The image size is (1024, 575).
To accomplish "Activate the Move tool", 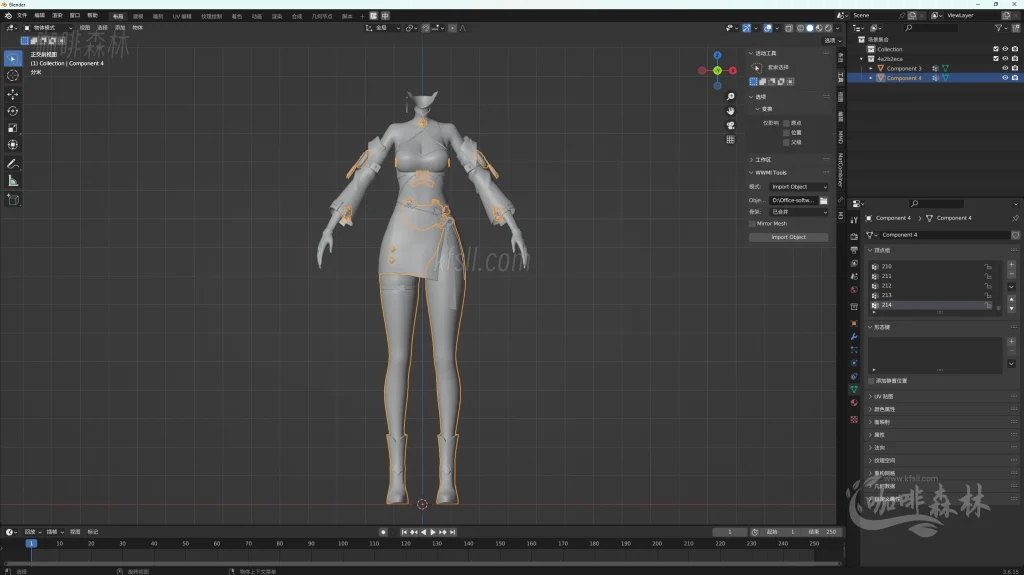I will 12,95.
